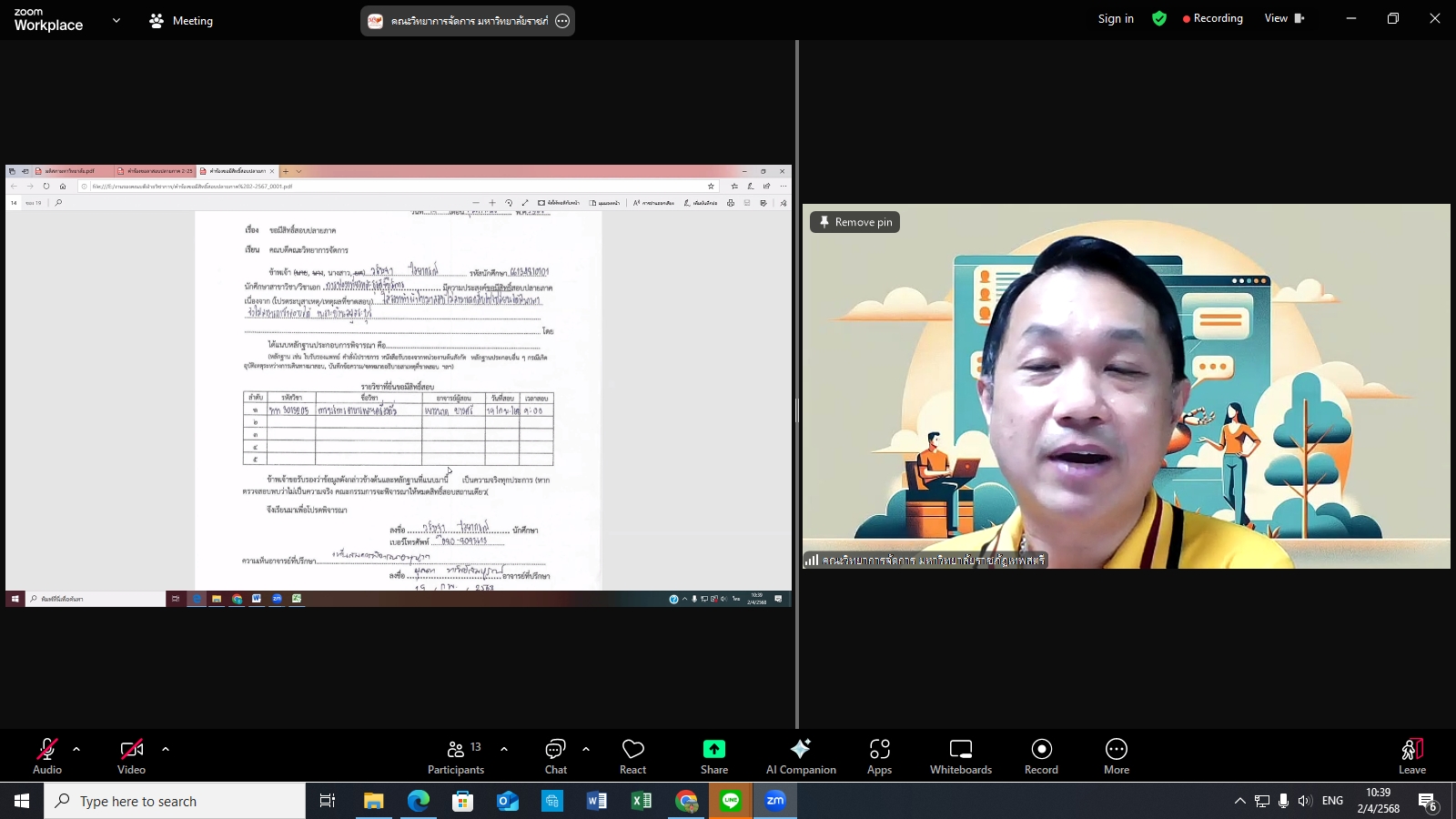The image size is (1456, 819).
Task: Expand video options arrow next to Video
Action: [166, 749]
